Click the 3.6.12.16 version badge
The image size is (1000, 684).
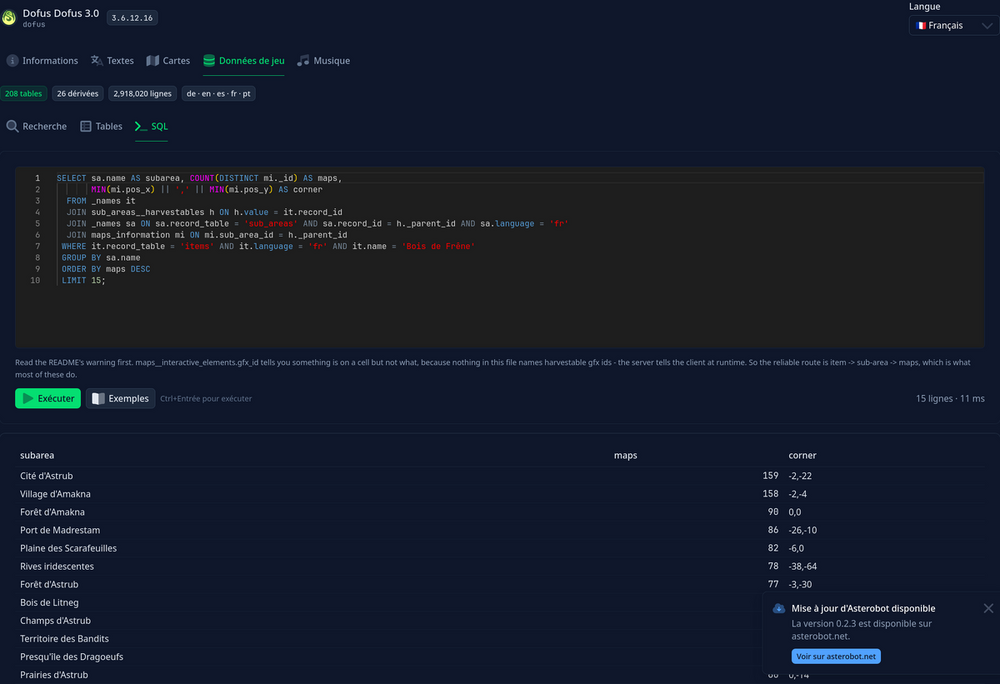[132, 18]
